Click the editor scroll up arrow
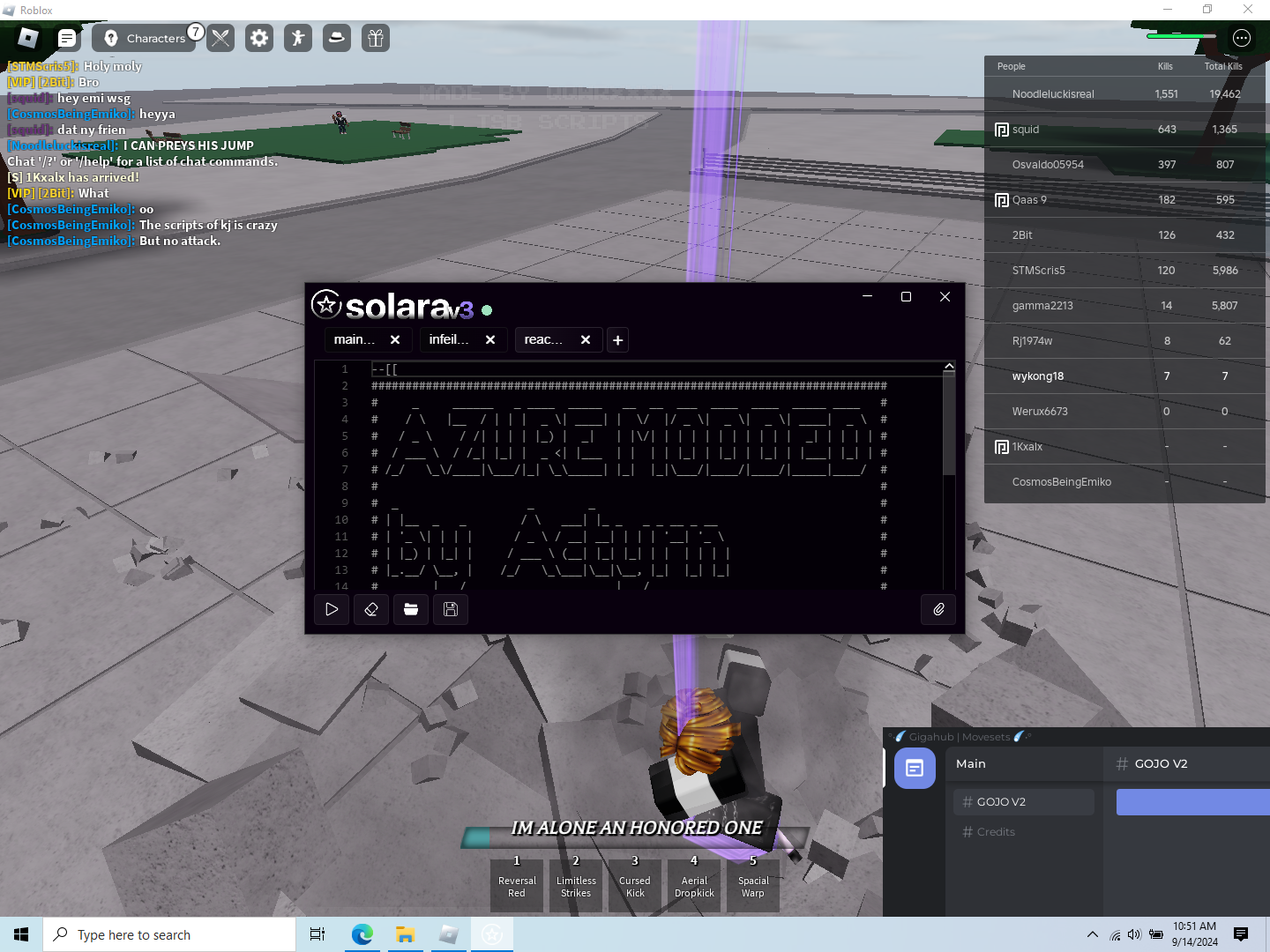This screenshot has width=1270, height=952. 949,366
